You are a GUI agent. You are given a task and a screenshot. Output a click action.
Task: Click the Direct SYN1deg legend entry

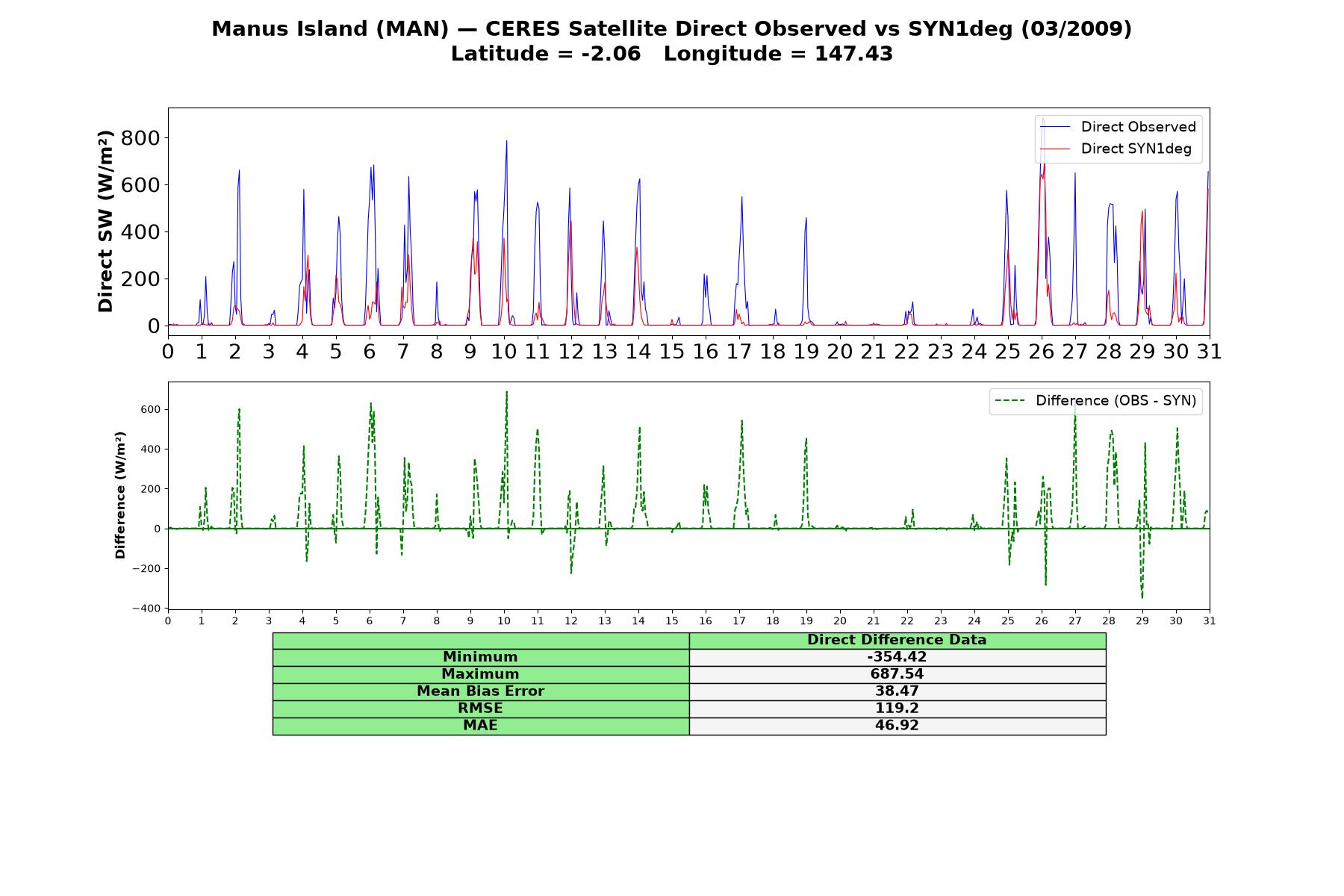pyautogui.click(x=1116, y=149)
